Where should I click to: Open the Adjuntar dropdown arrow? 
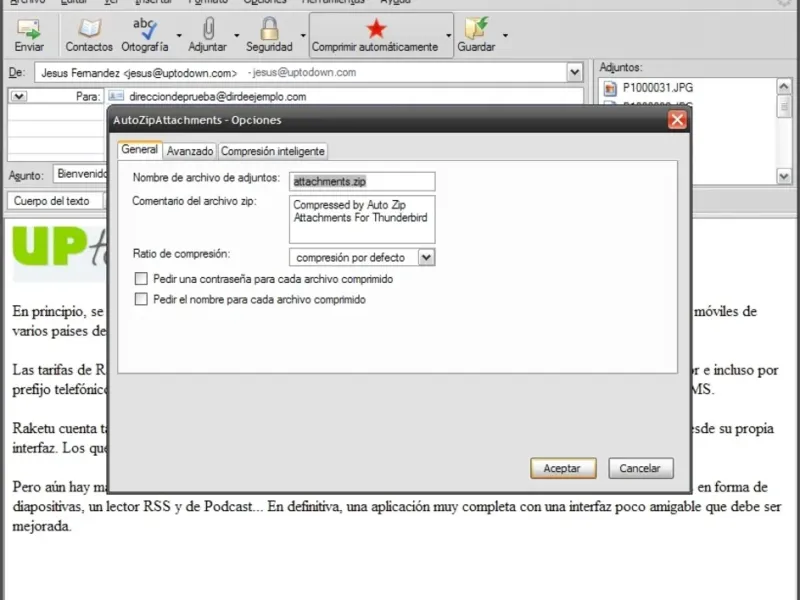point(237,35)
